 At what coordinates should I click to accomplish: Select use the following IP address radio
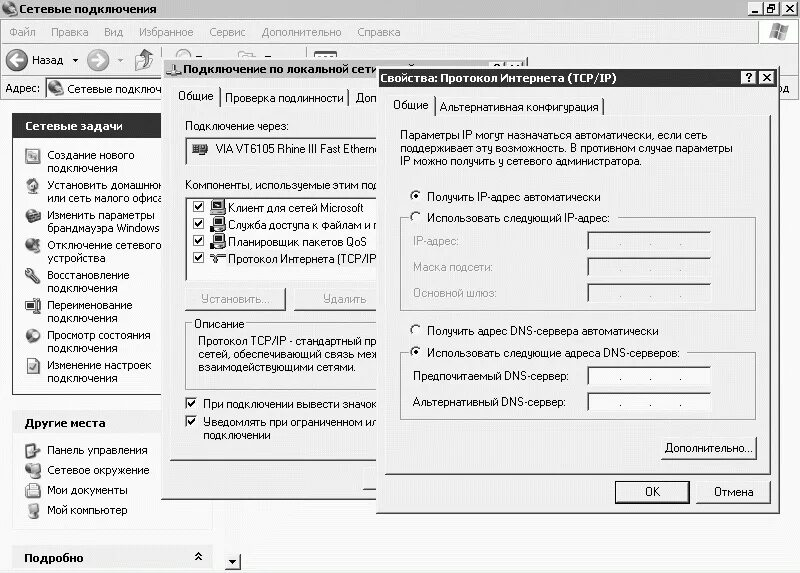(415, 217)
